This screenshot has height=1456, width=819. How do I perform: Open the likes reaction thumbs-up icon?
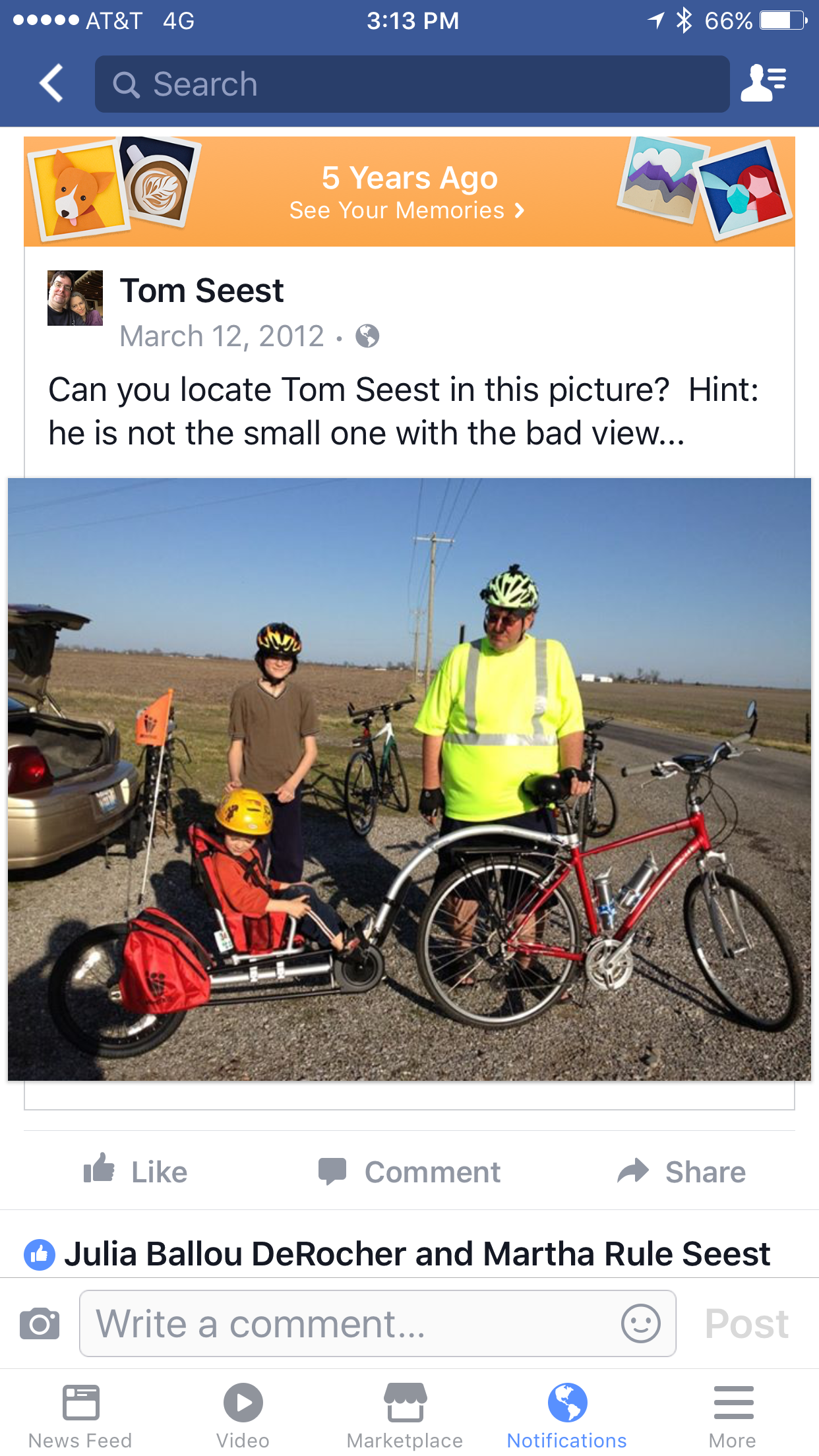40,1254
